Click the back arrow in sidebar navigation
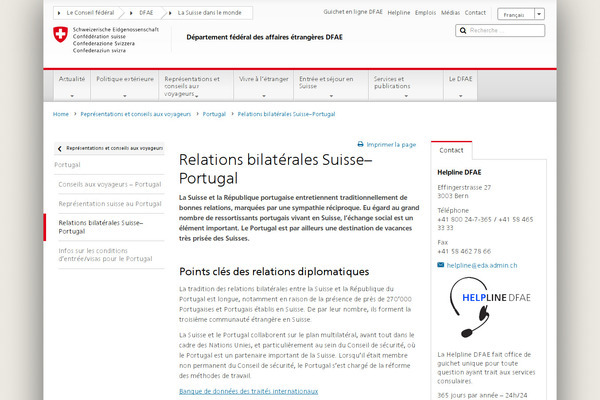 [60, 147]
